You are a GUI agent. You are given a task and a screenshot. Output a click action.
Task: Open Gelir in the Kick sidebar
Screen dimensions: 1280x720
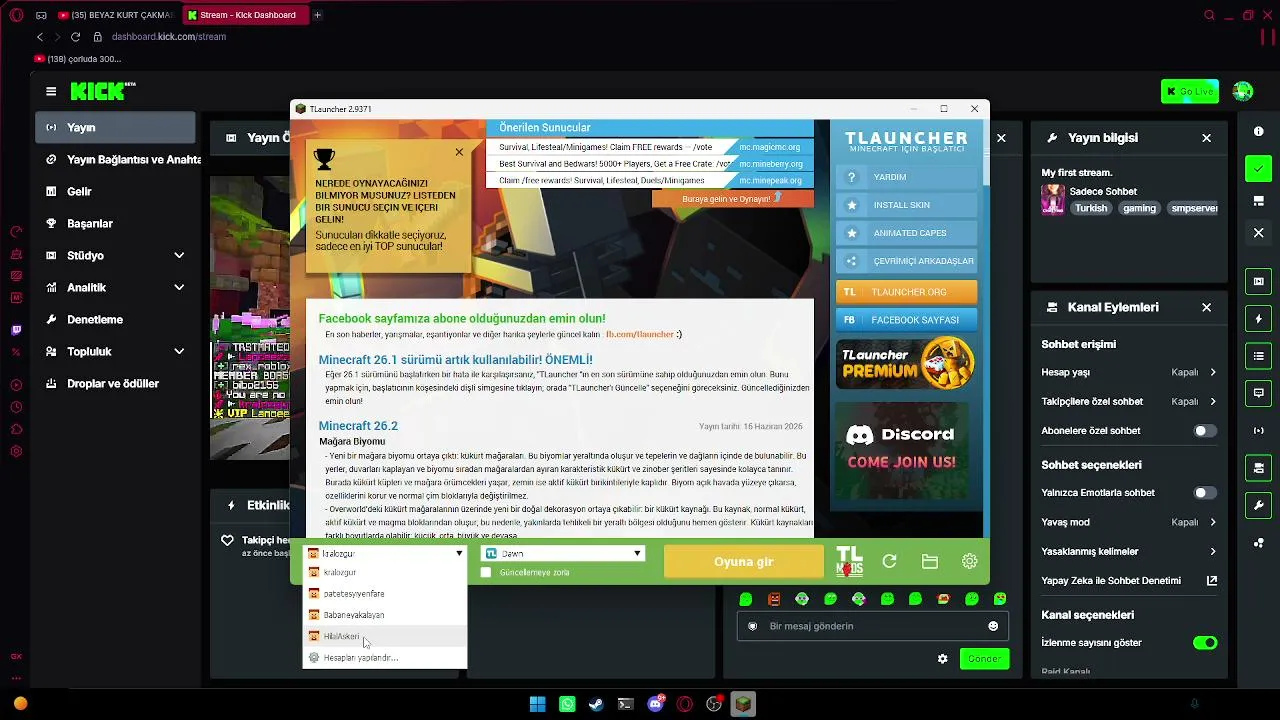pos(115,192)
